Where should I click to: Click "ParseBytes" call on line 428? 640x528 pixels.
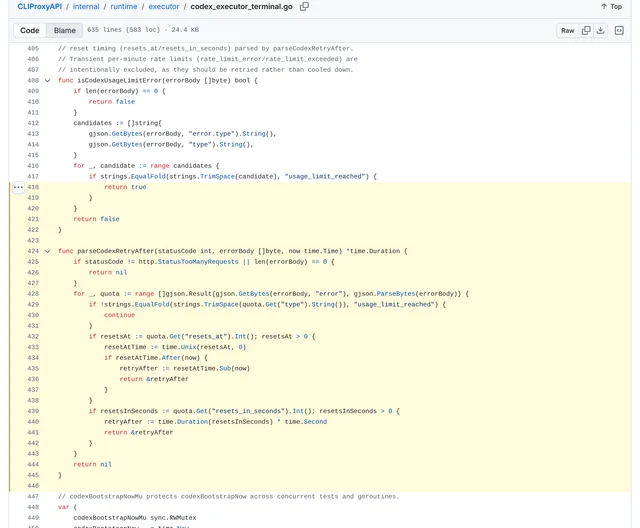tap(396, 294)
